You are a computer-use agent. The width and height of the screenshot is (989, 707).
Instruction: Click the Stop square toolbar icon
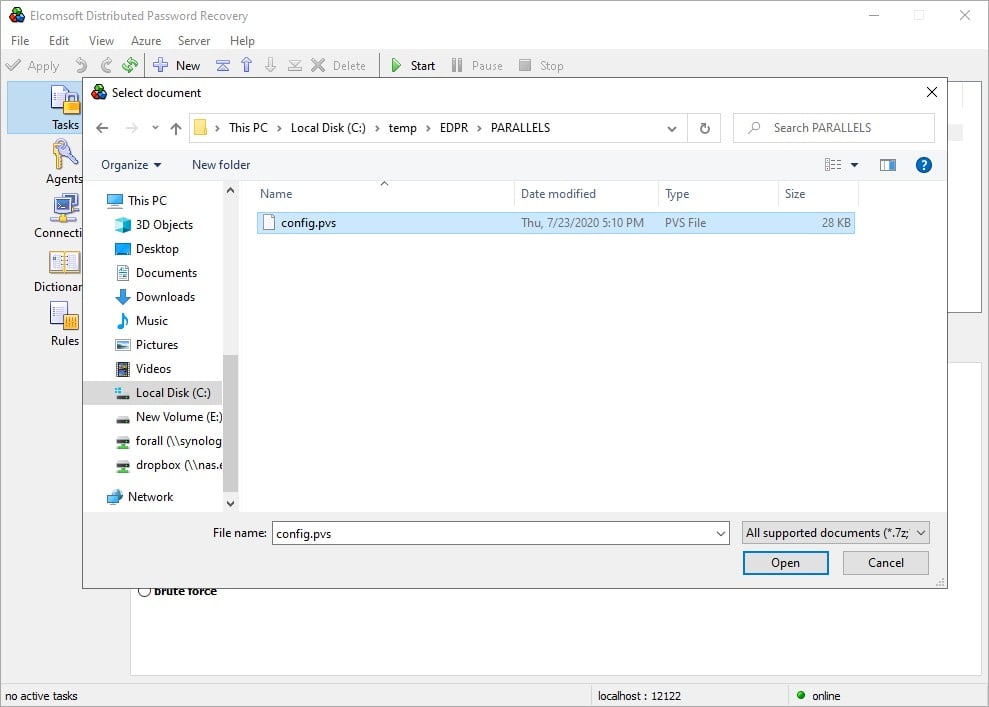tap(525, 65)
